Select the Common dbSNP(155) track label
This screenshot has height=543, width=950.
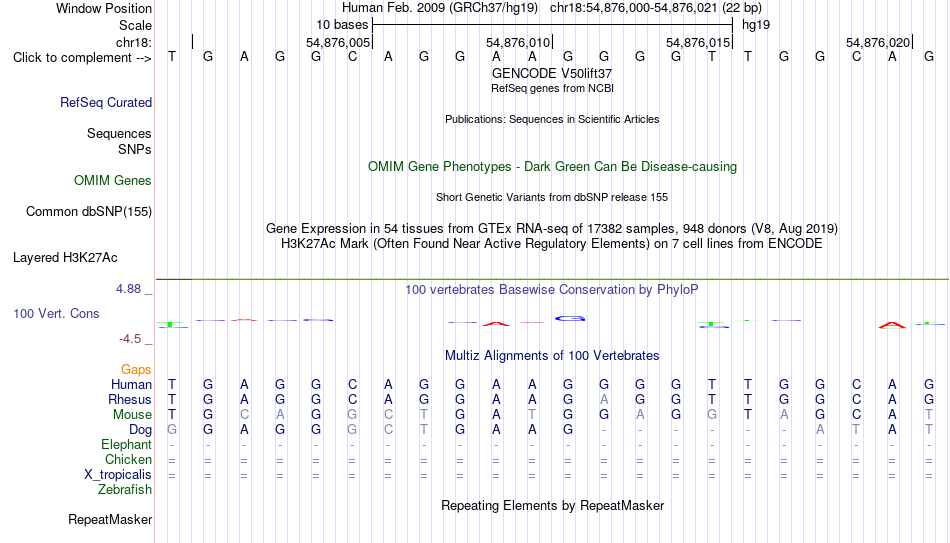point(88,212)
